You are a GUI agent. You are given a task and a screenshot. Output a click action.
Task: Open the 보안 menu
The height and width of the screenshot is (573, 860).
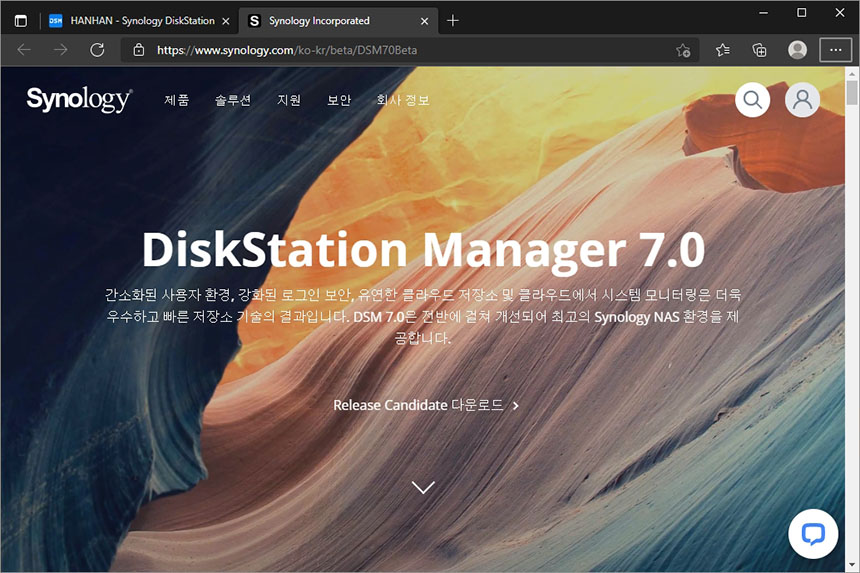339,100
